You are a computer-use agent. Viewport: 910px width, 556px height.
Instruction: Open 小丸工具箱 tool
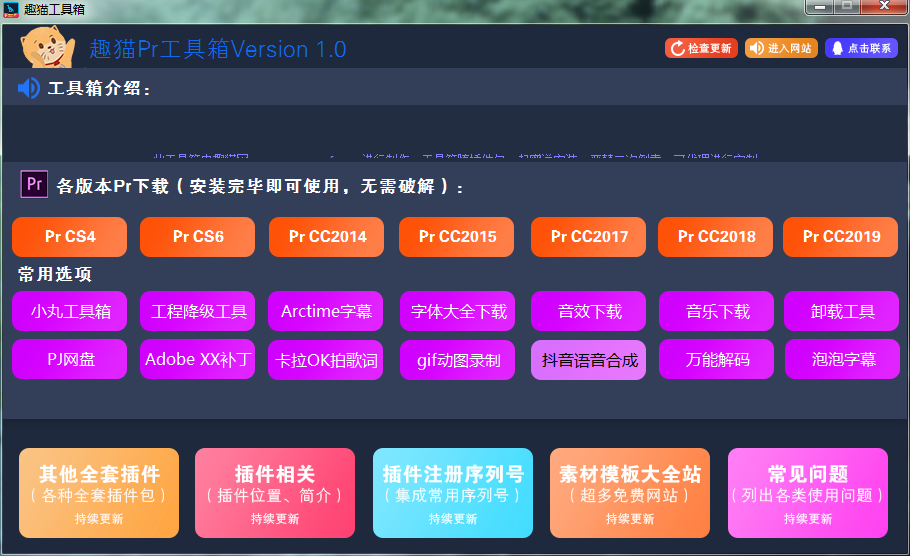pos(70,311)
